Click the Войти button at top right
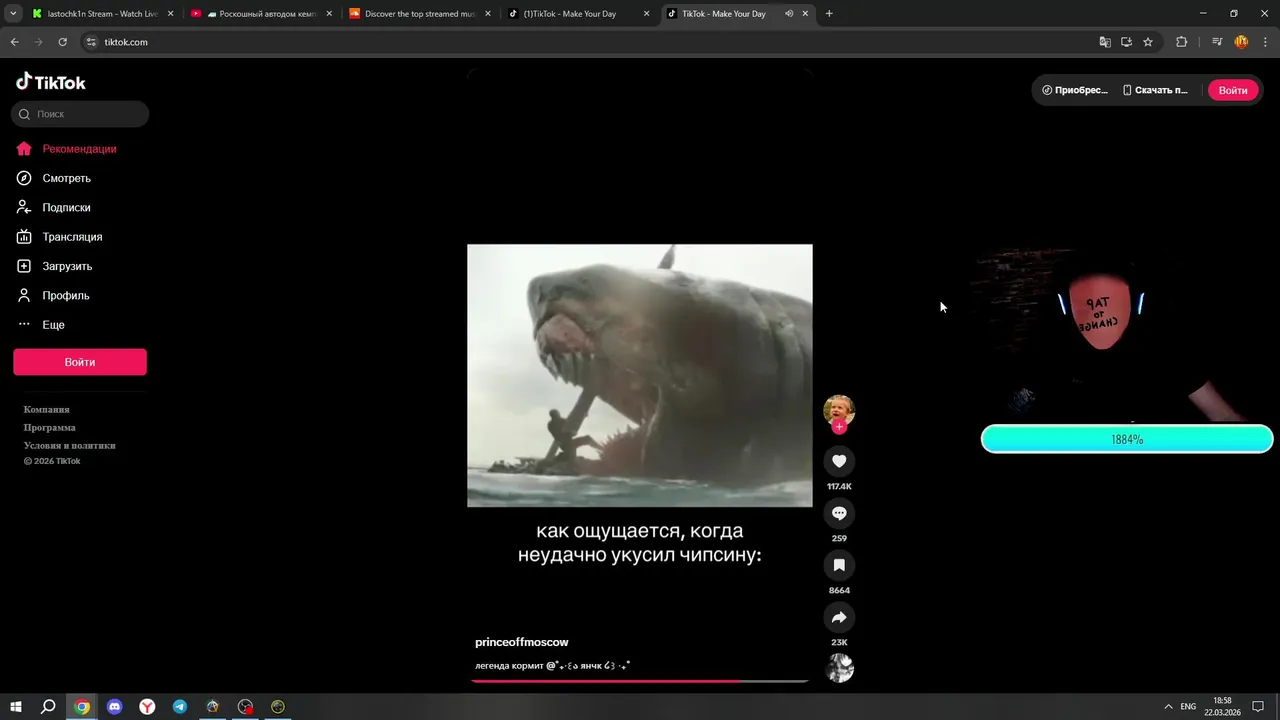Screen dimensions: 1280x720 [x=1233, y=90]
